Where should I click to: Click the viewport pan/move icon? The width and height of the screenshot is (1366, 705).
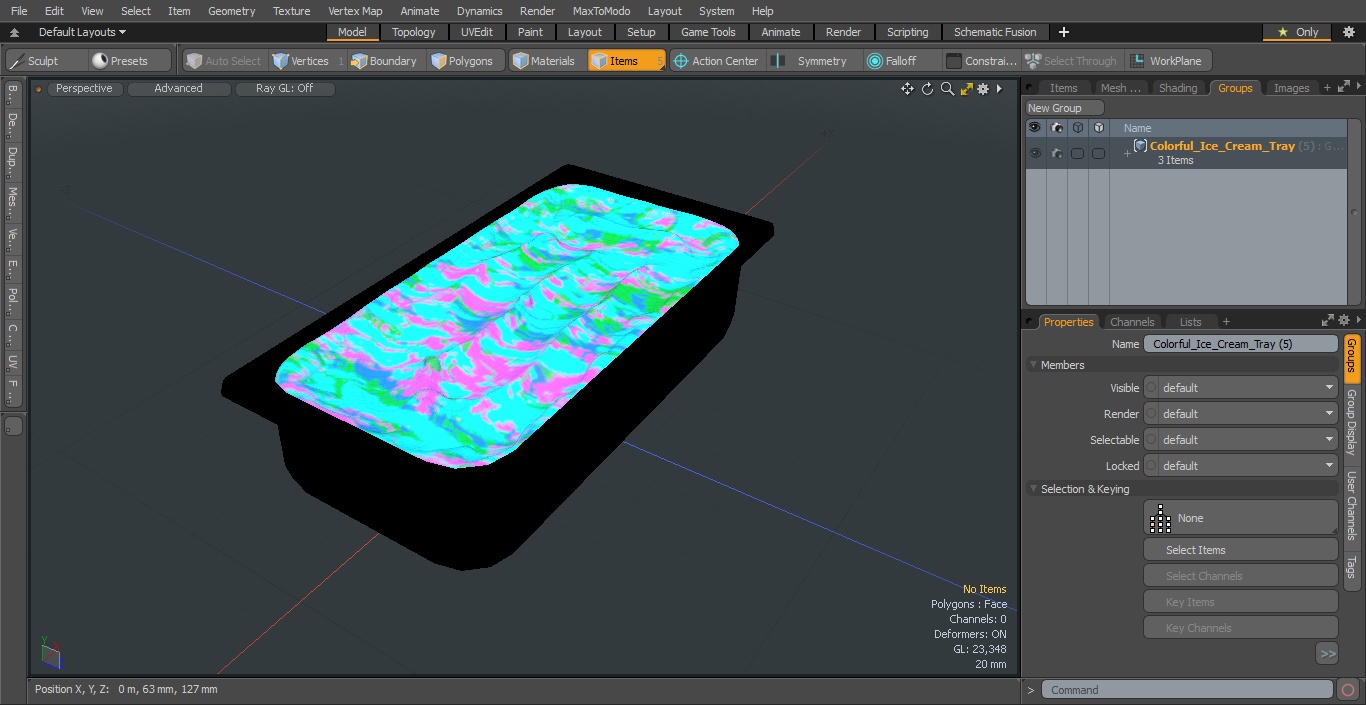(907, 89)
